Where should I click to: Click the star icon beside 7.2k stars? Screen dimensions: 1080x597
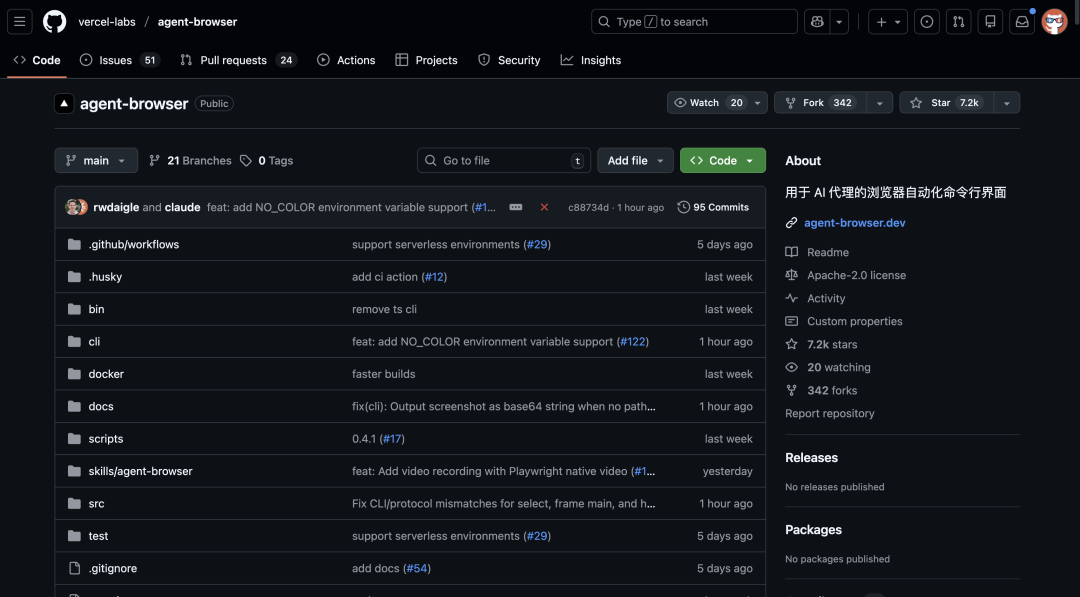coord(791,344)
